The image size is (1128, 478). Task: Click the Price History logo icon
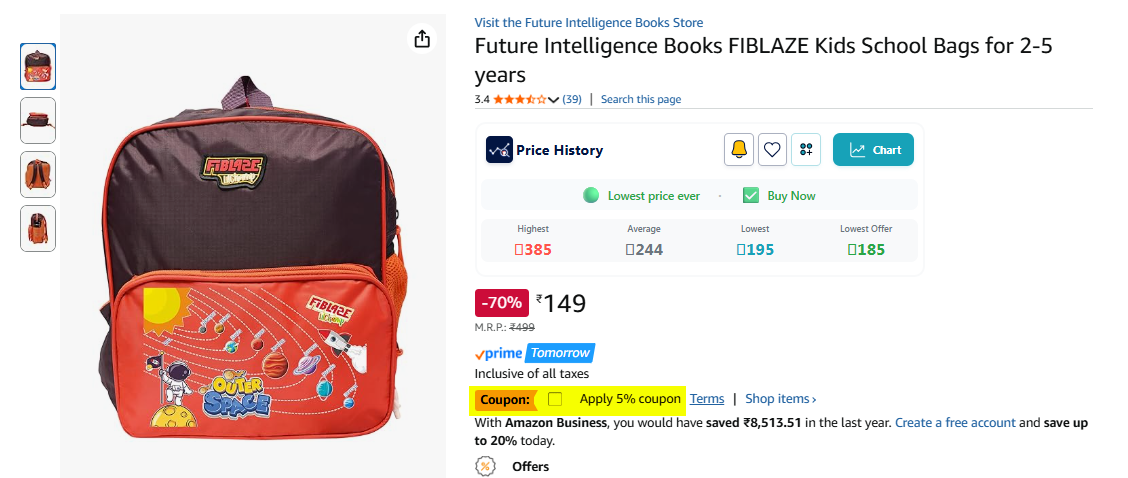click(499, 150)
